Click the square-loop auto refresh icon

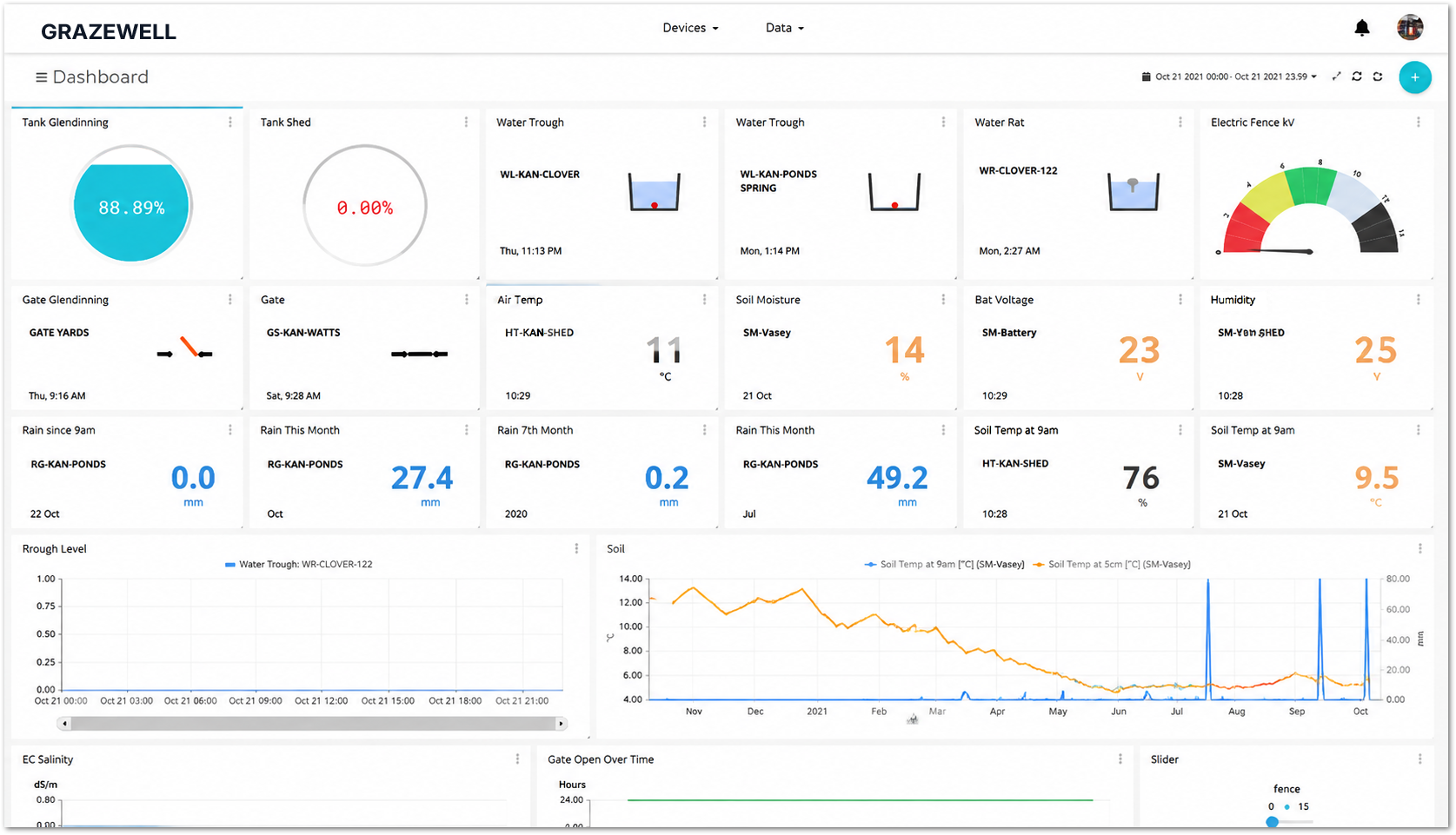pyautogui.click(x=1378, y=76)
